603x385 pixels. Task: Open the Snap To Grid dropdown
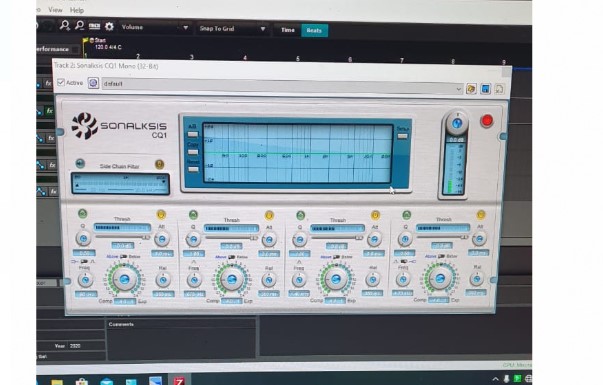[x=232, y=29]
